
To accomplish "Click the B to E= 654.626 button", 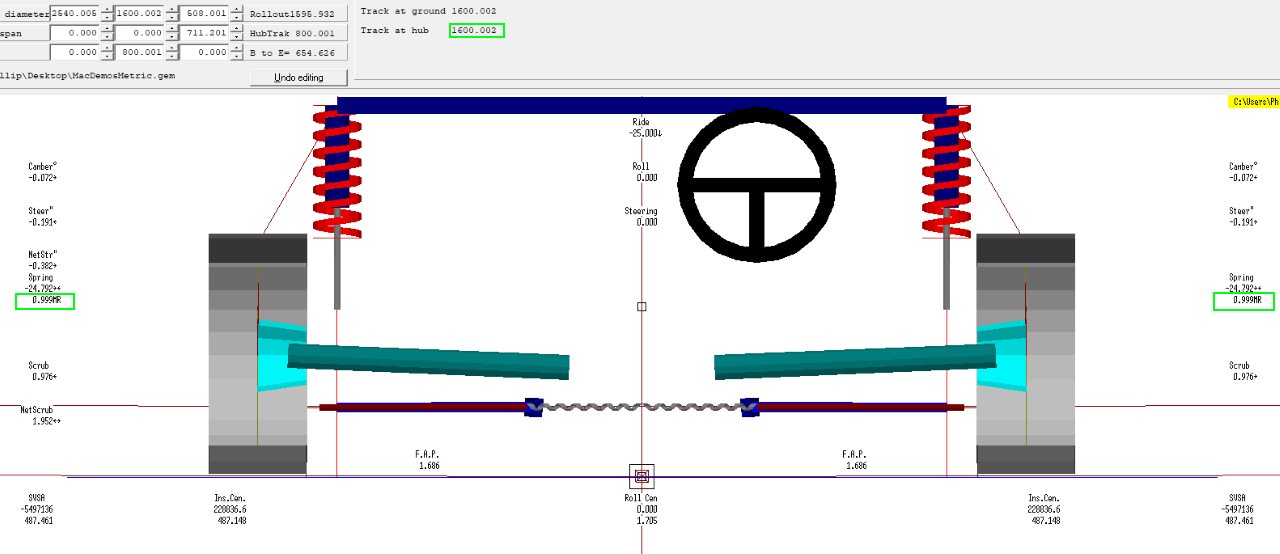I will 298,53.
